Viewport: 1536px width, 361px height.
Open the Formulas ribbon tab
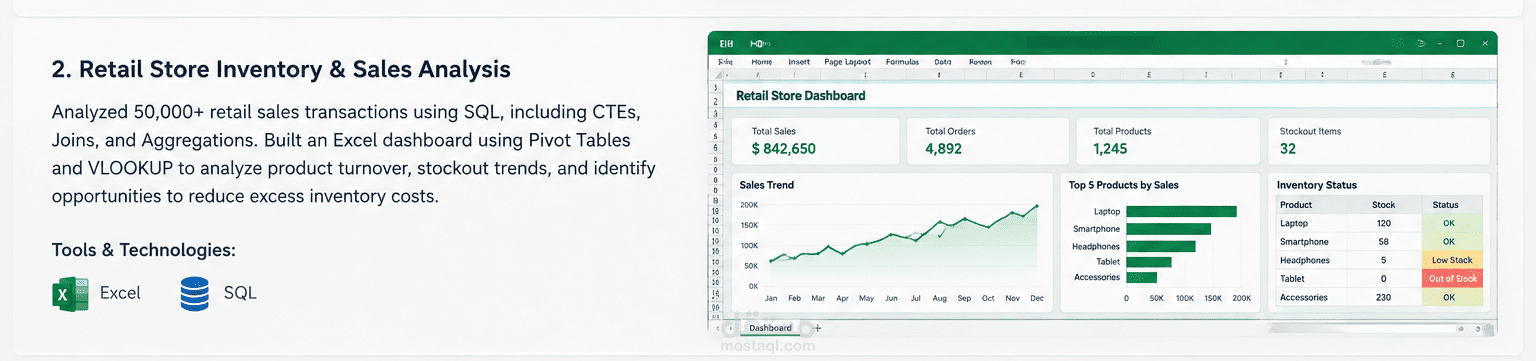pyautogui.click(x=902, y=62)
